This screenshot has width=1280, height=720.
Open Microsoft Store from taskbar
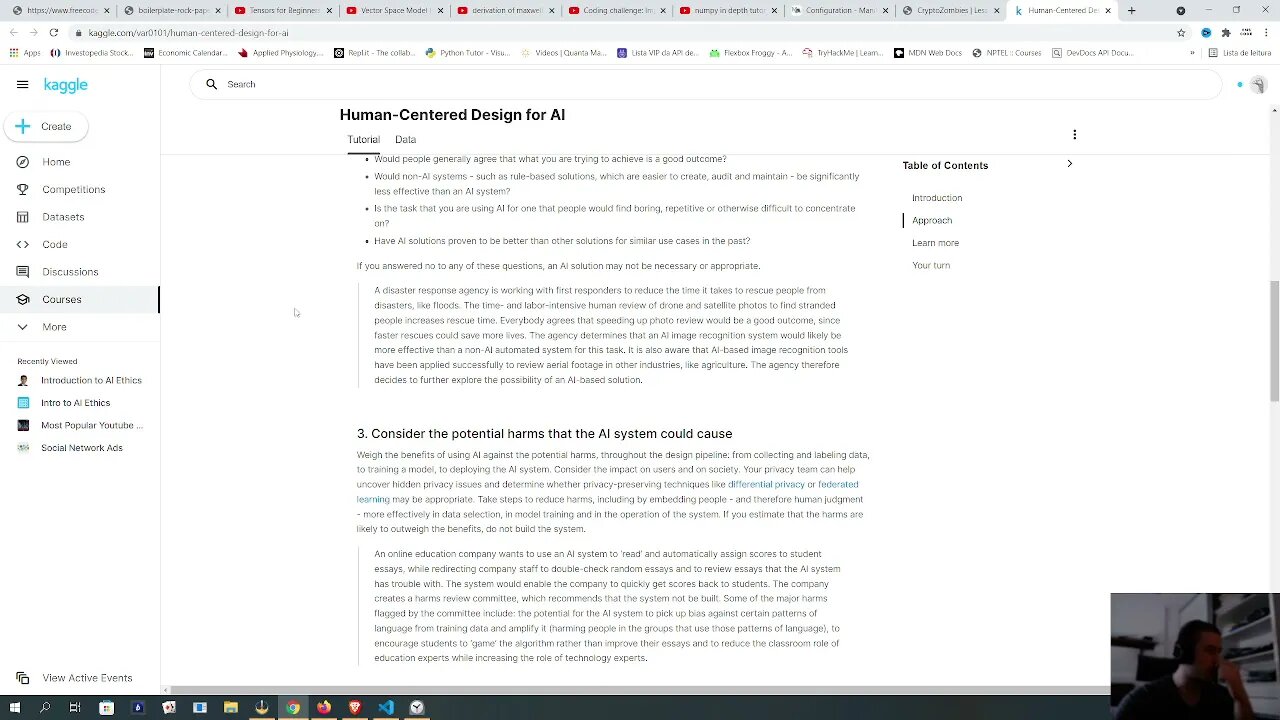point(107,708)
